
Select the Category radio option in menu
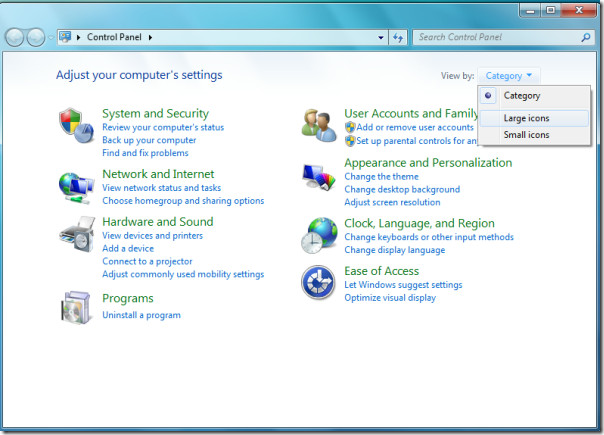[x=534, y=96]
